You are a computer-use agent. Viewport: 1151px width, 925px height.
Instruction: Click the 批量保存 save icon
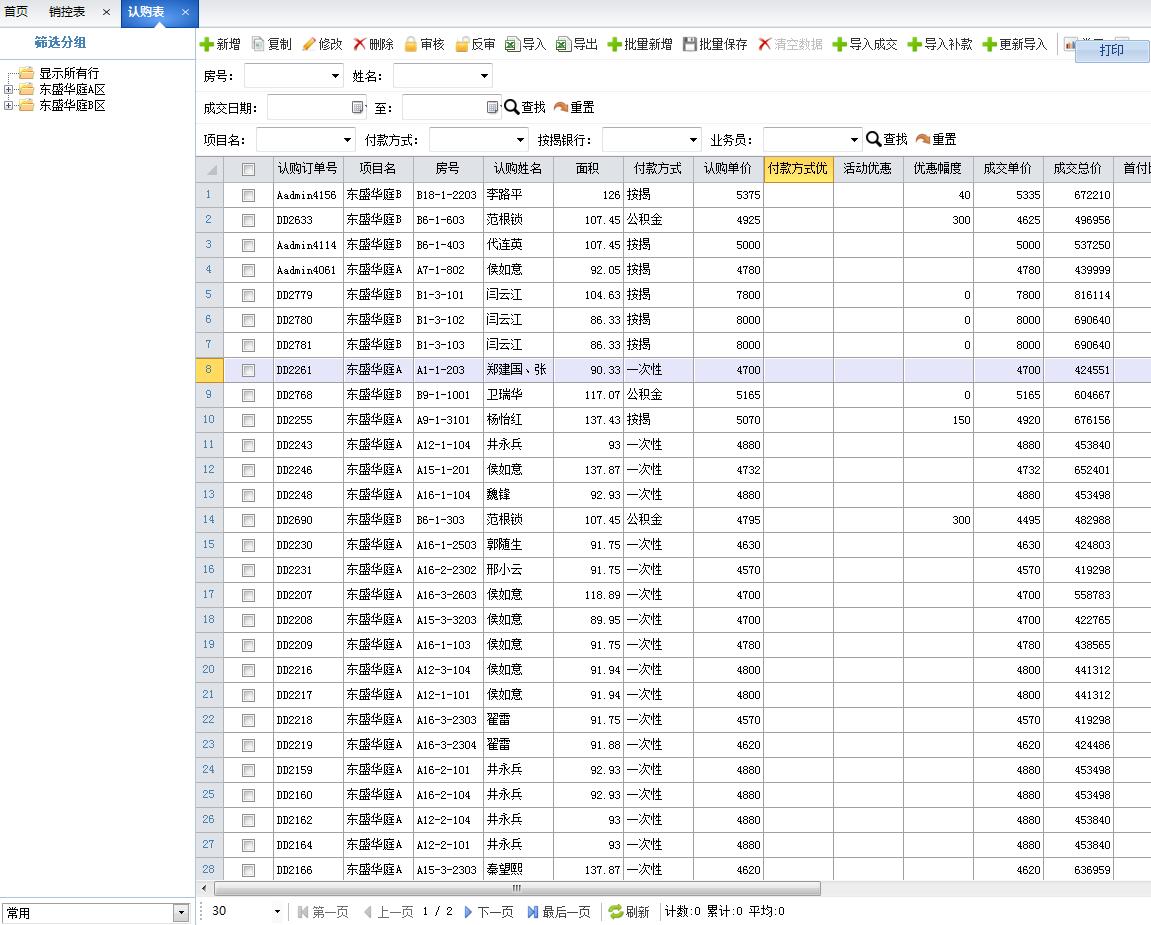pyautogui.click(x=689, y=45)
